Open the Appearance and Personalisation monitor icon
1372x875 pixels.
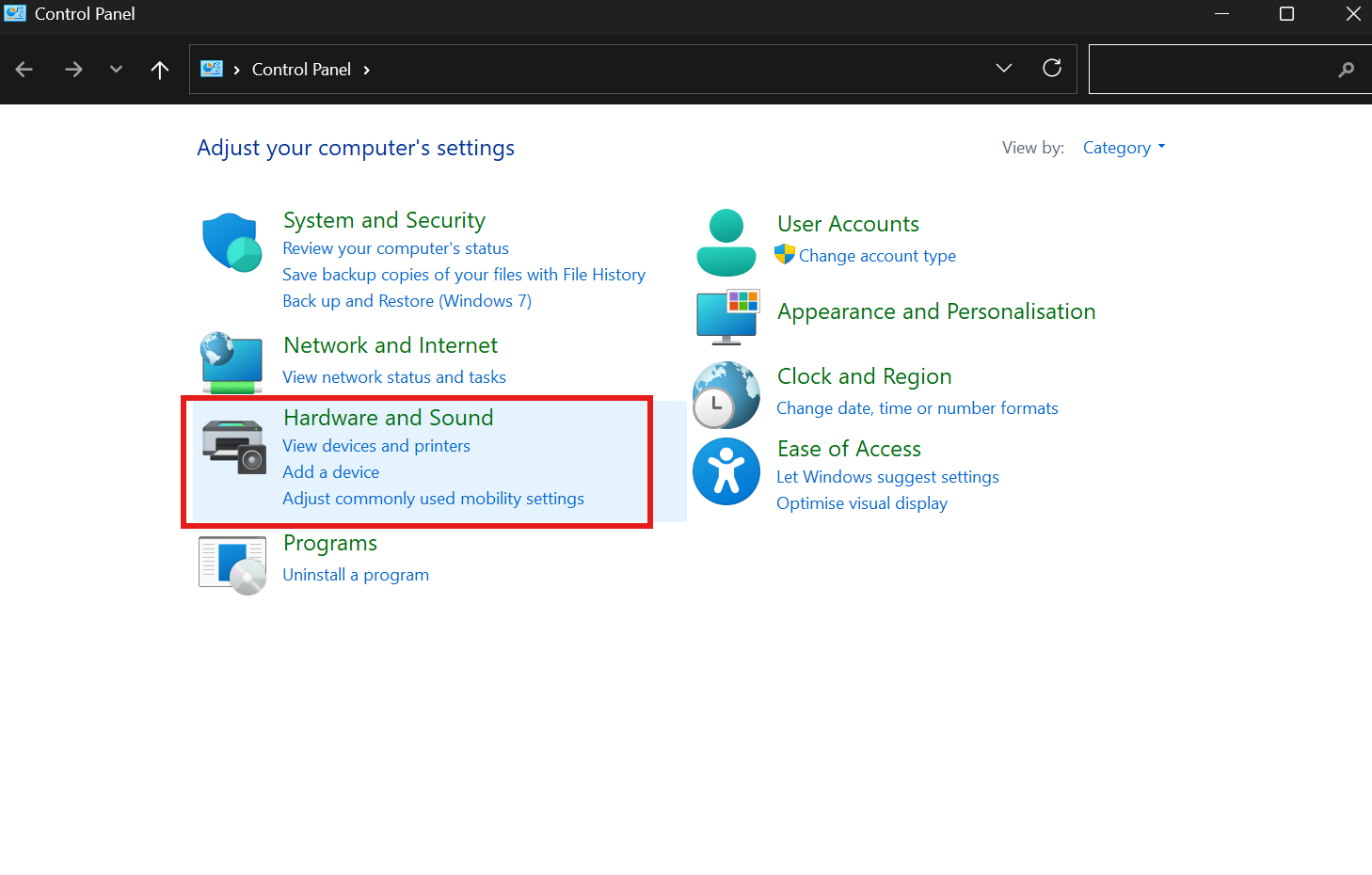point(726,317)
